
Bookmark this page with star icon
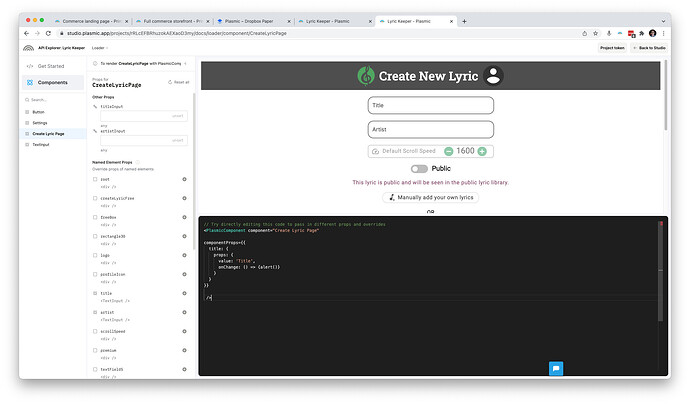coord(595,33)
